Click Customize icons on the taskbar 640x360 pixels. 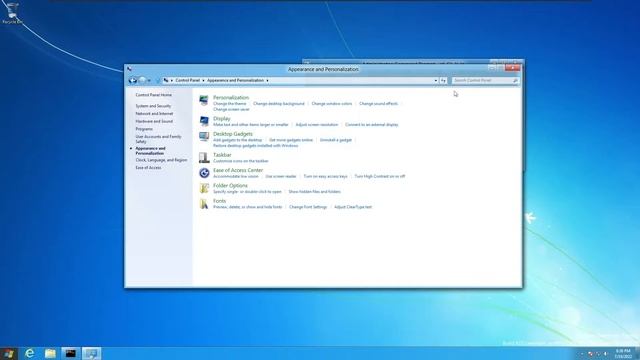click(241, 161)
